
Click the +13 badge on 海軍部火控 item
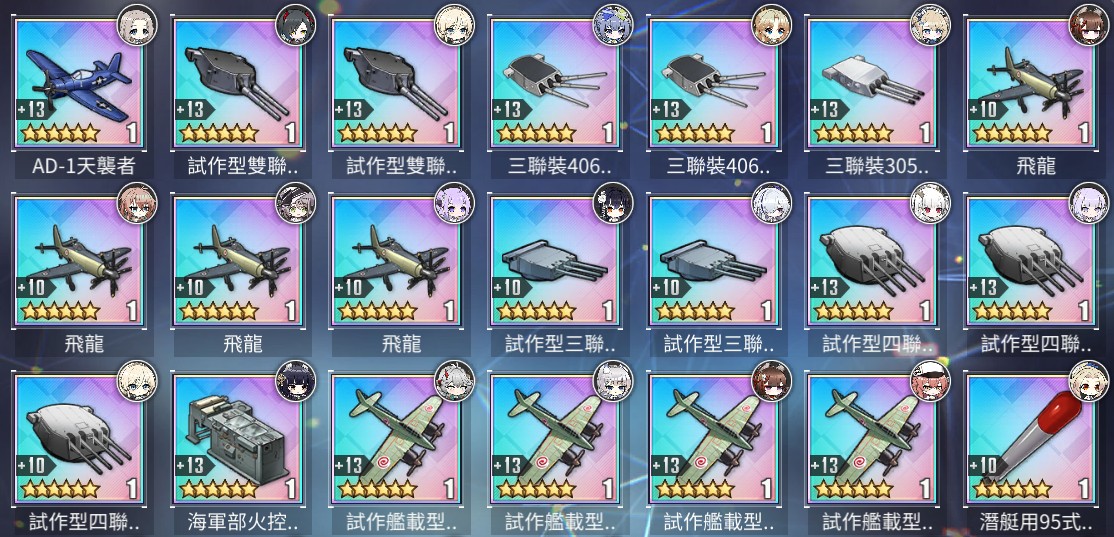(x=191, y=466)
